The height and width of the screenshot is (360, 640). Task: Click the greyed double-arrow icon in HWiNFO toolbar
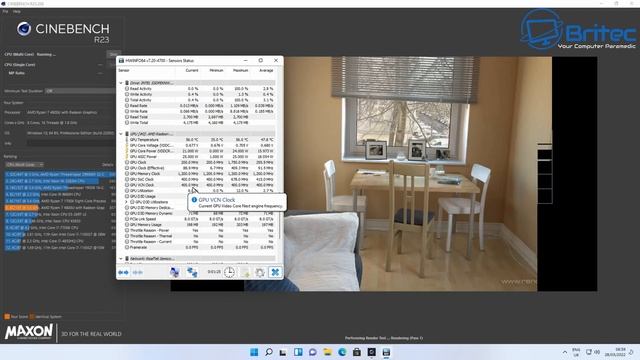138,272
